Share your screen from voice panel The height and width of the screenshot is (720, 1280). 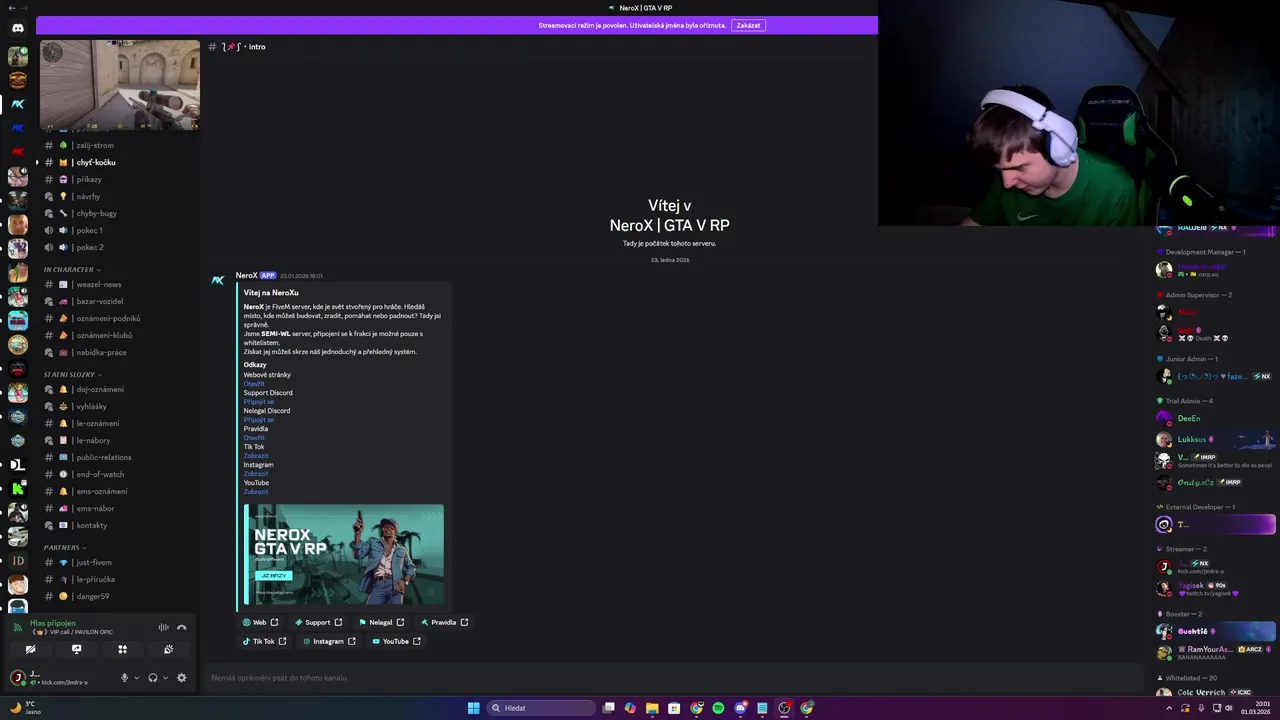pyautogui.click(x=76, y=649)
